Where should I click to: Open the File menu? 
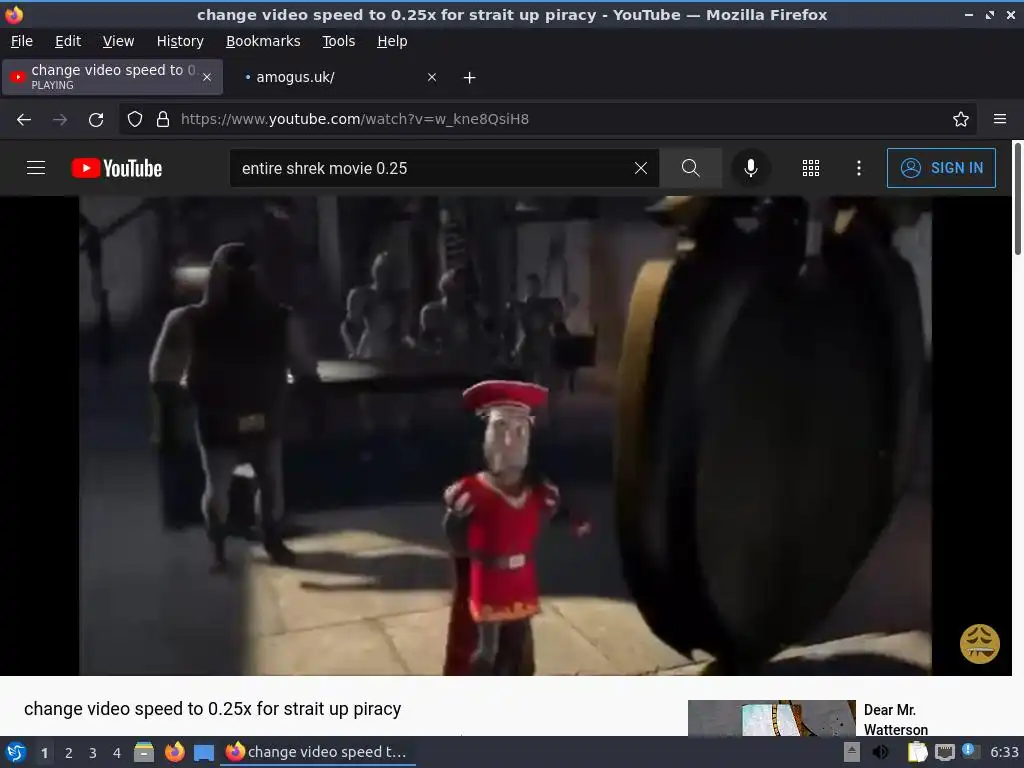[x=22, y=41]
